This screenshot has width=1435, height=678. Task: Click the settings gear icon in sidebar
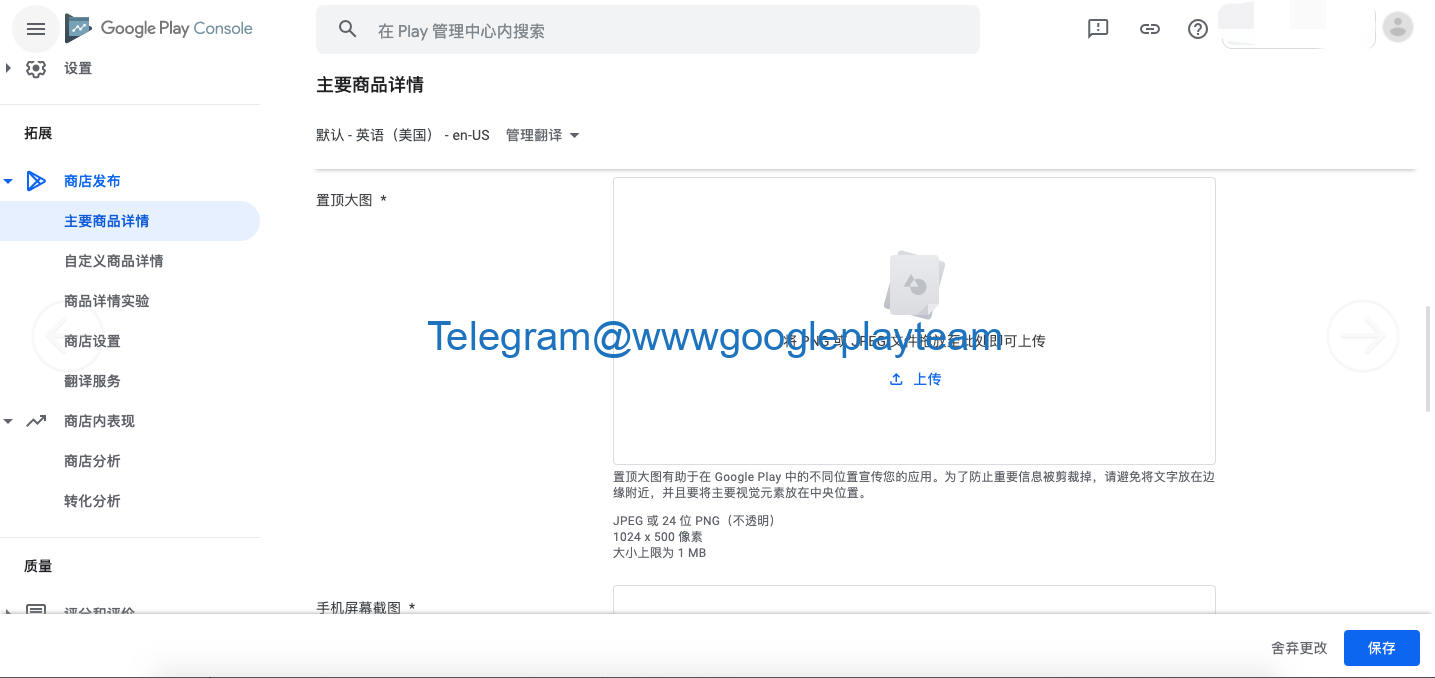click(x=36, y=69)
